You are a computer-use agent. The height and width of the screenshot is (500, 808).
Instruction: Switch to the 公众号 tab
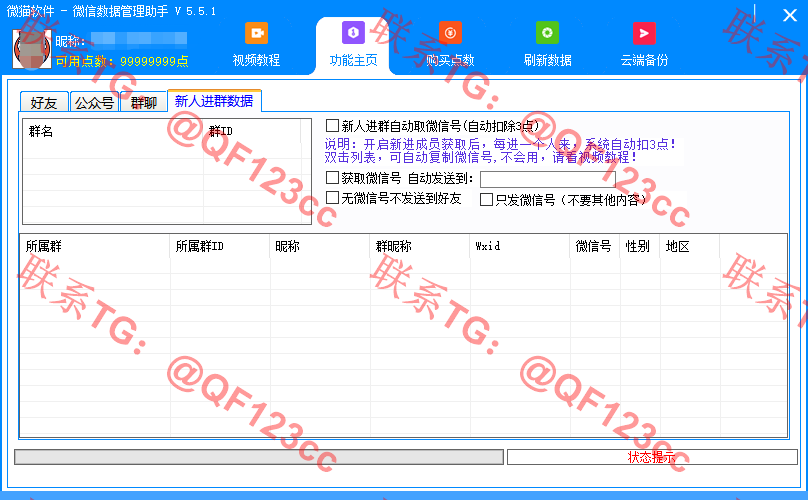pos(94,102)
